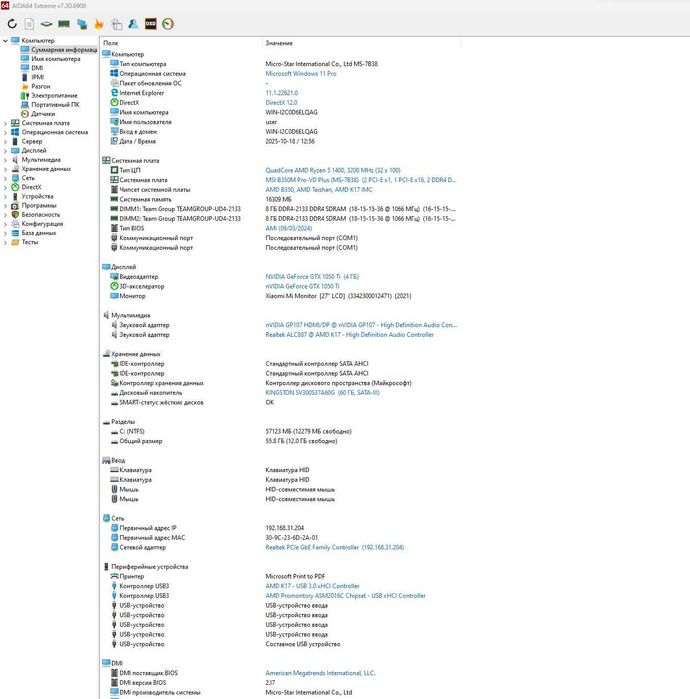Click the Программы icon in tree
This screenshot has width=690, height=699.
(15, 206)
